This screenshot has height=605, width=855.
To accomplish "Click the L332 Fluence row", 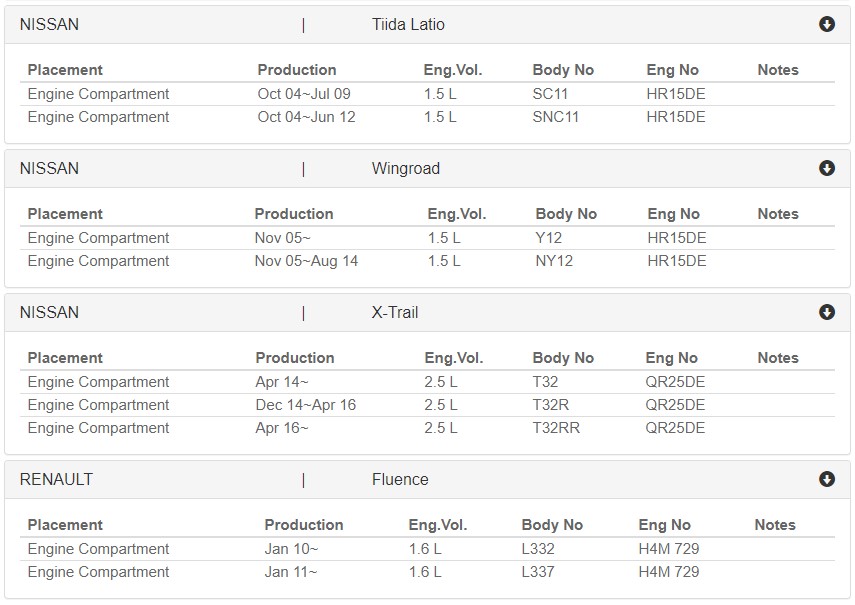I will (x=428, y=549).
